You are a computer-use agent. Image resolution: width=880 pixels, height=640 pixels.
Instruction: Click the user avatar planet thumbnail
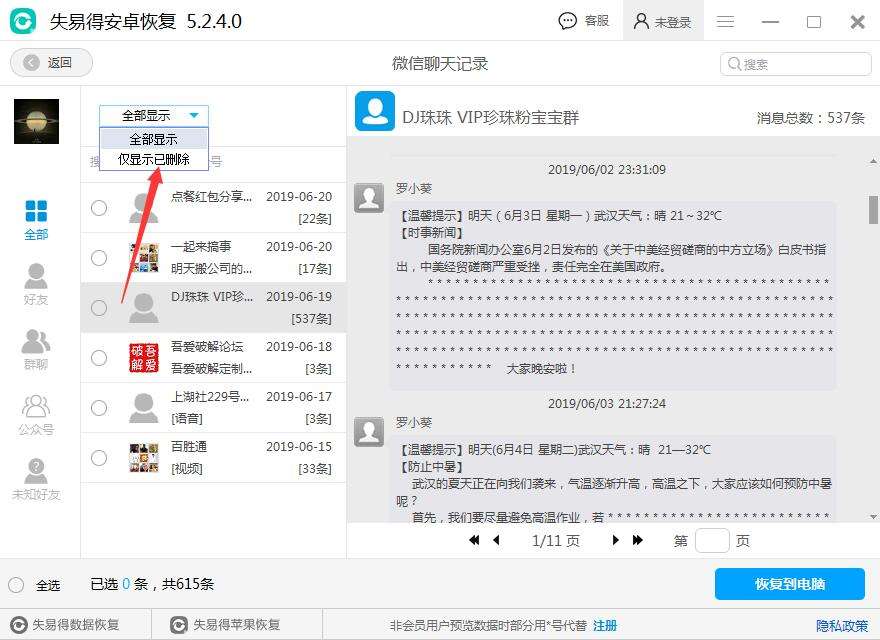click(36, 121)
